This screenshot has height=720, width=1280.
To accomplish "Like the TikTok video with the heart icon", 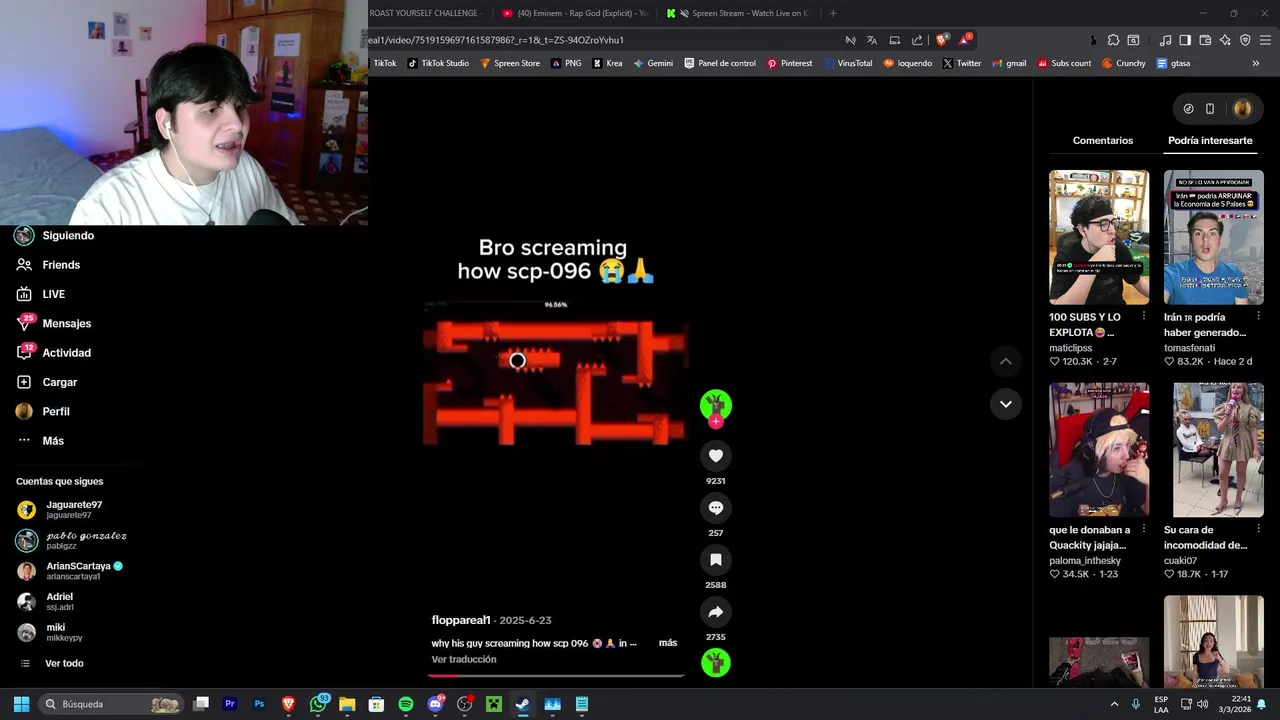I will 715,456.
